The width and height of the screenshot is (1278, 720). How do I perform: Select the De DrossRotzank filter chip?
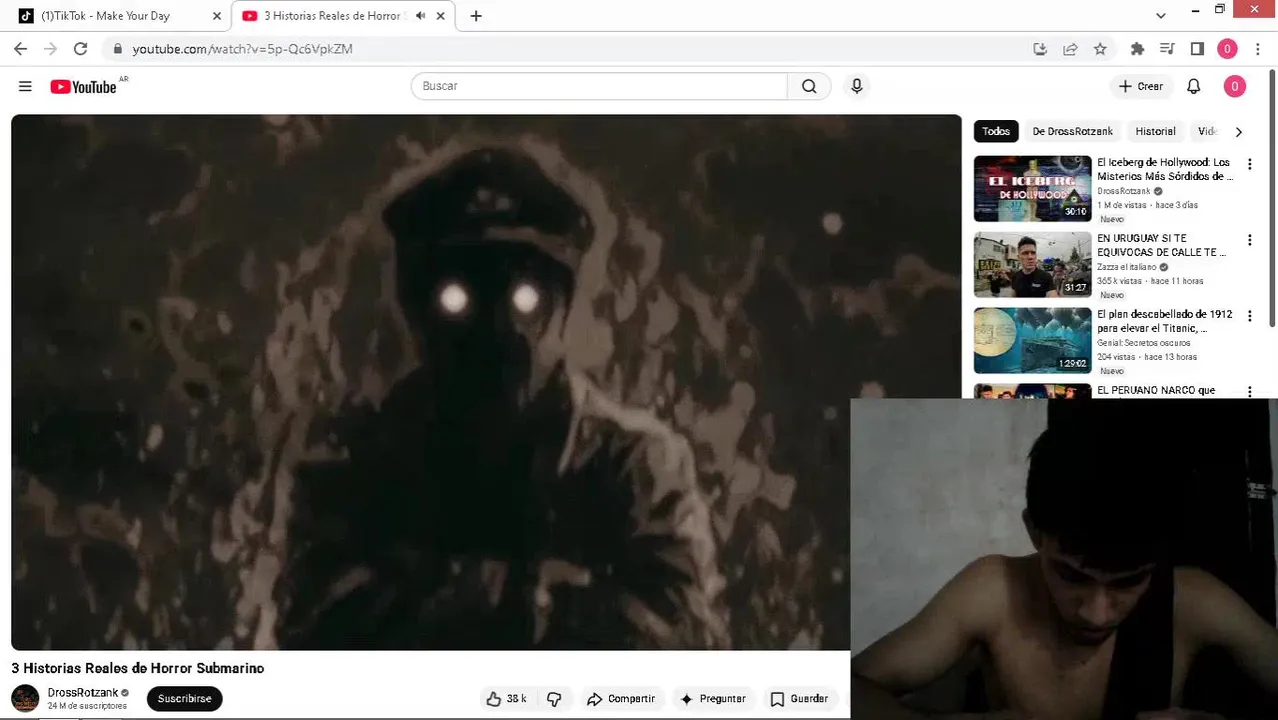(1072, 131)
